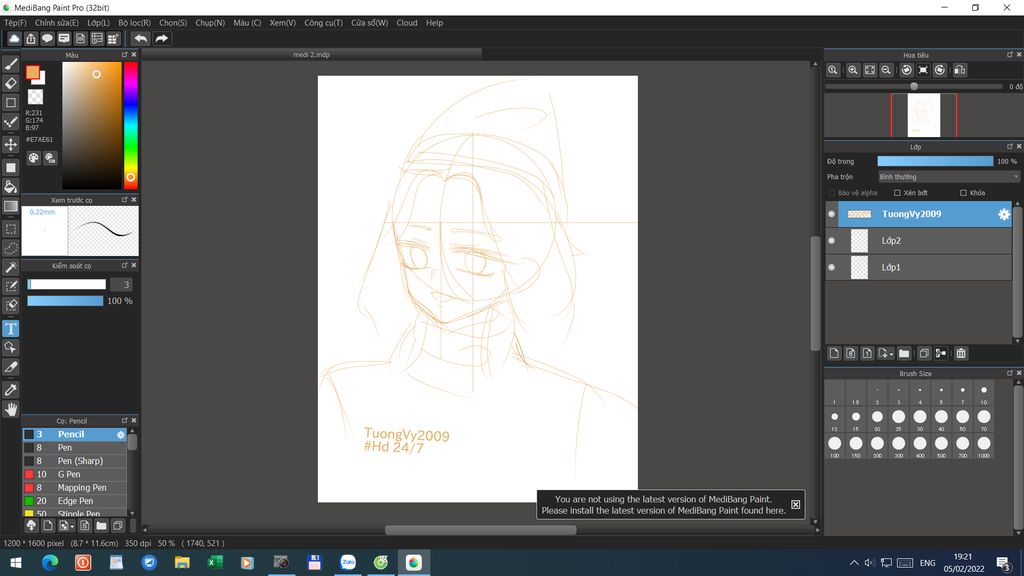Select the G Pen brush
This screenshot has height=576, width=1024.
pyautogui.click(x=74, y=474)
